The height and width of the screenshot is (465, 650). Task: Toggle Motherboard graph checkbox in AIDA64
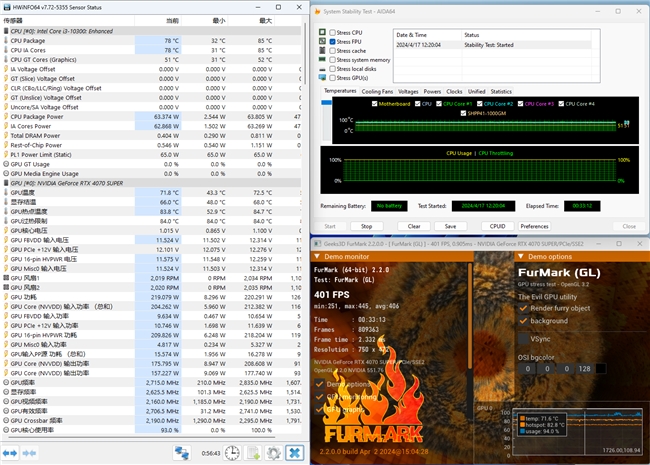point(375,104)
